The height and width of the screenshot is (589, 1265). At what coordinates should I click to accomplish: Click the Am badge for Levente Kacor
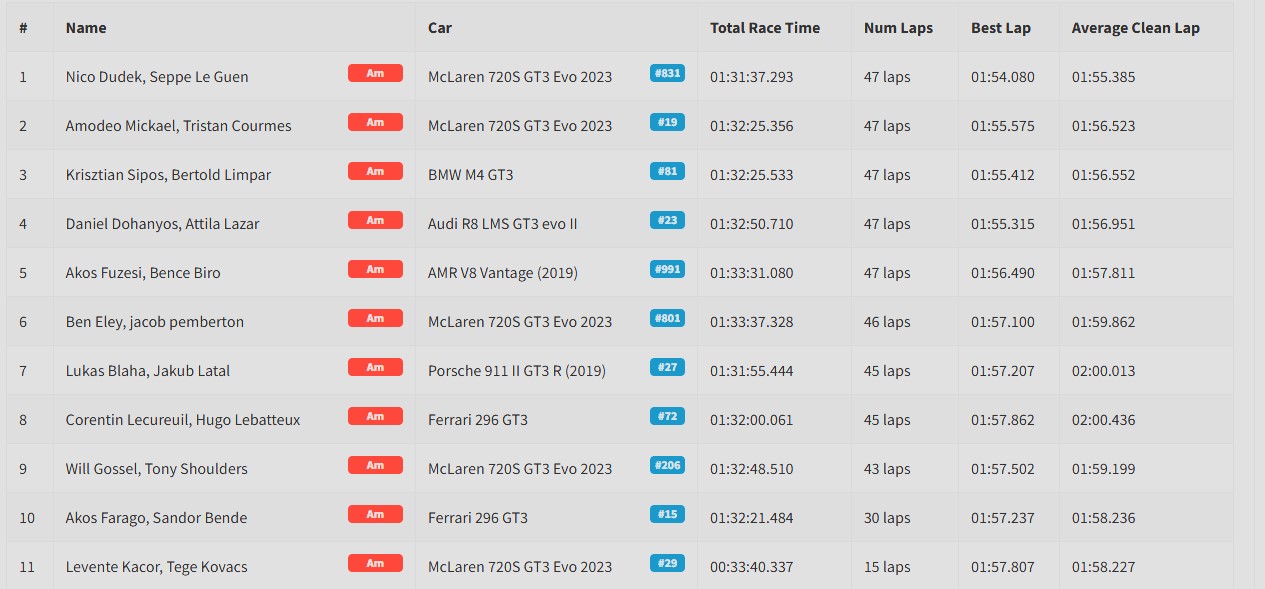[x=375, y=563]
